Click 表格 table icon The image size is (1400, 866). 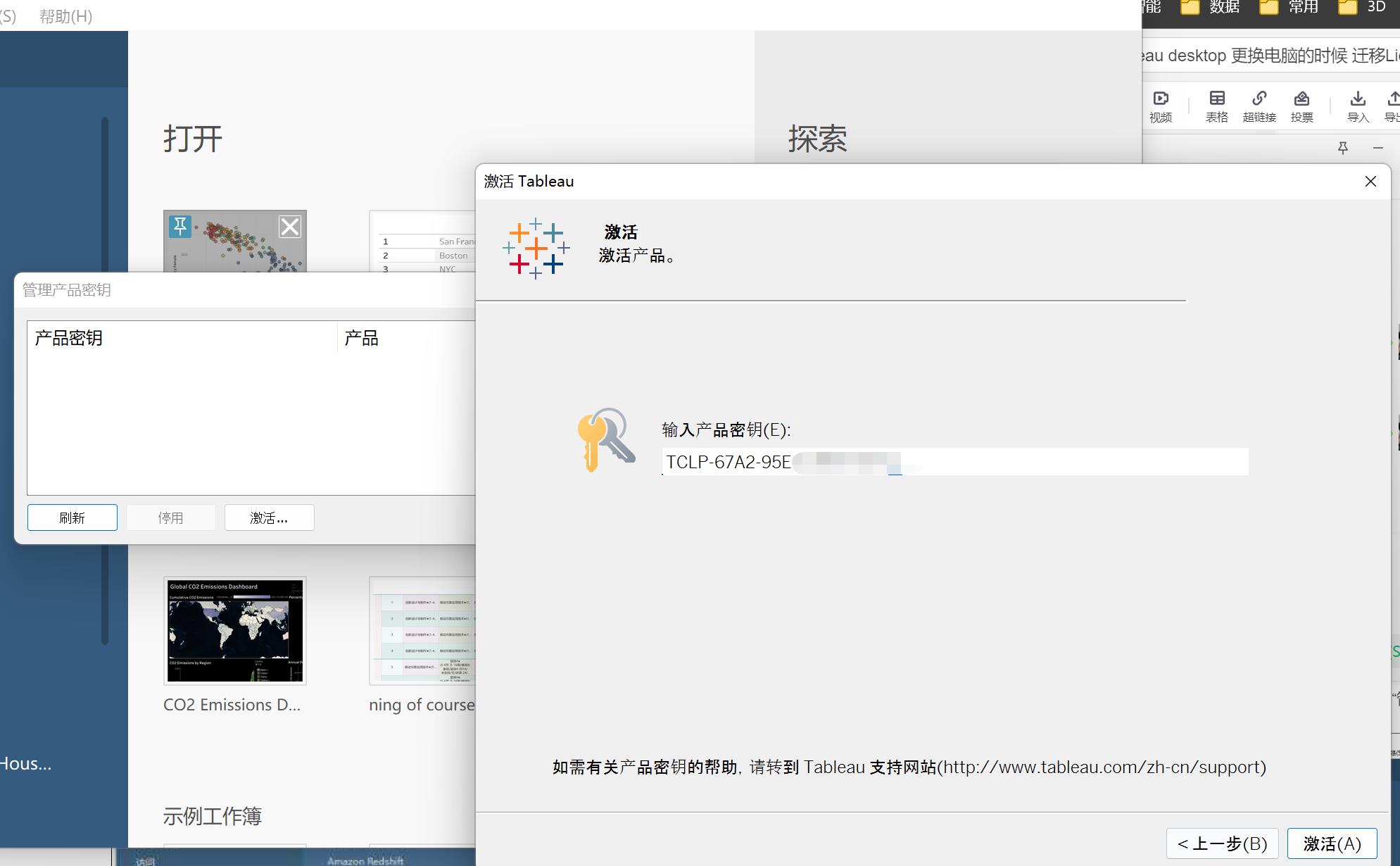point(1217,106)
